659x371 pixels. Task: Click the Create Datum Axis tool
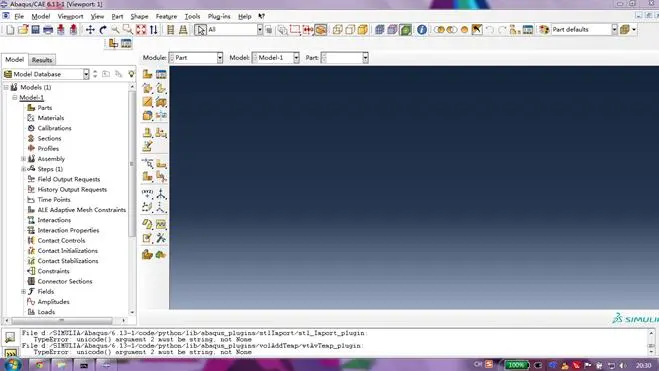click(161, 194)
